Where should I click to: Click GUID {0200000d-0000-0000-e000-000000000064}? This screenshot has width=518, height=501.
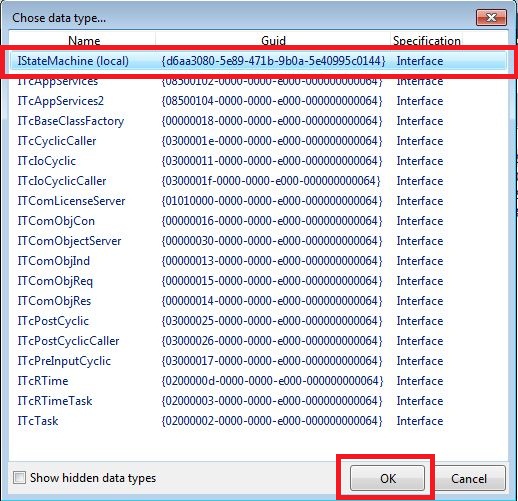coord(272,381)
